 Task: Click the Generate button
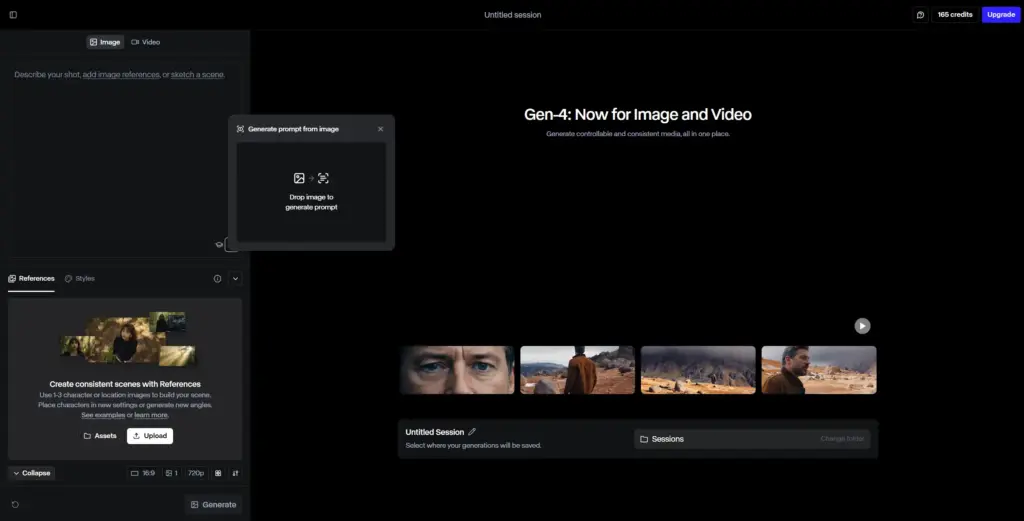click(x=214, y=504)
